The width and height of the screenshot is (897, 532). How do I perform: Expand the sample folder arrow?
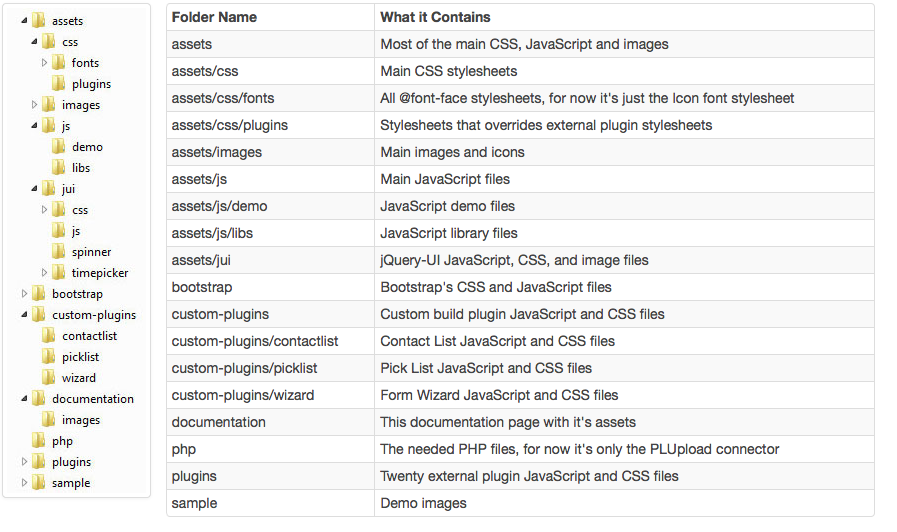click(x=24, y=482)
